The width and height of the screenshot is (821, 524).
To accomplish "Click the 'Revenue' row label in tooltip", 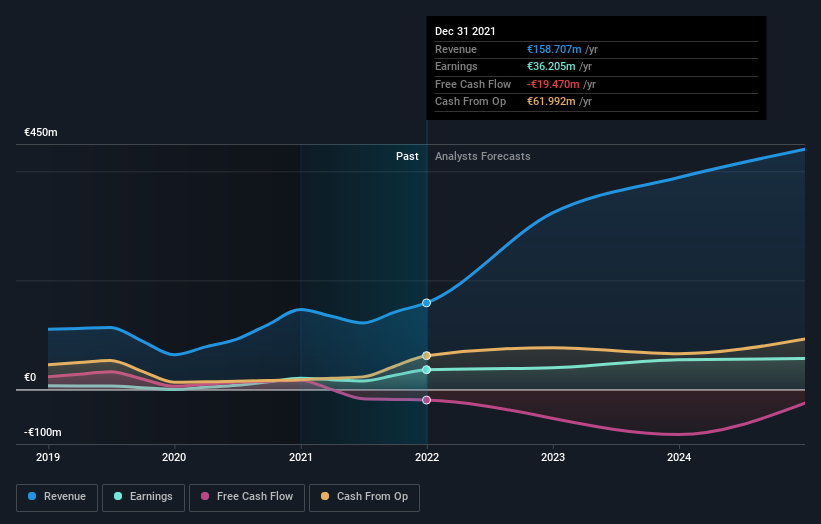I will tap(456, 49).
